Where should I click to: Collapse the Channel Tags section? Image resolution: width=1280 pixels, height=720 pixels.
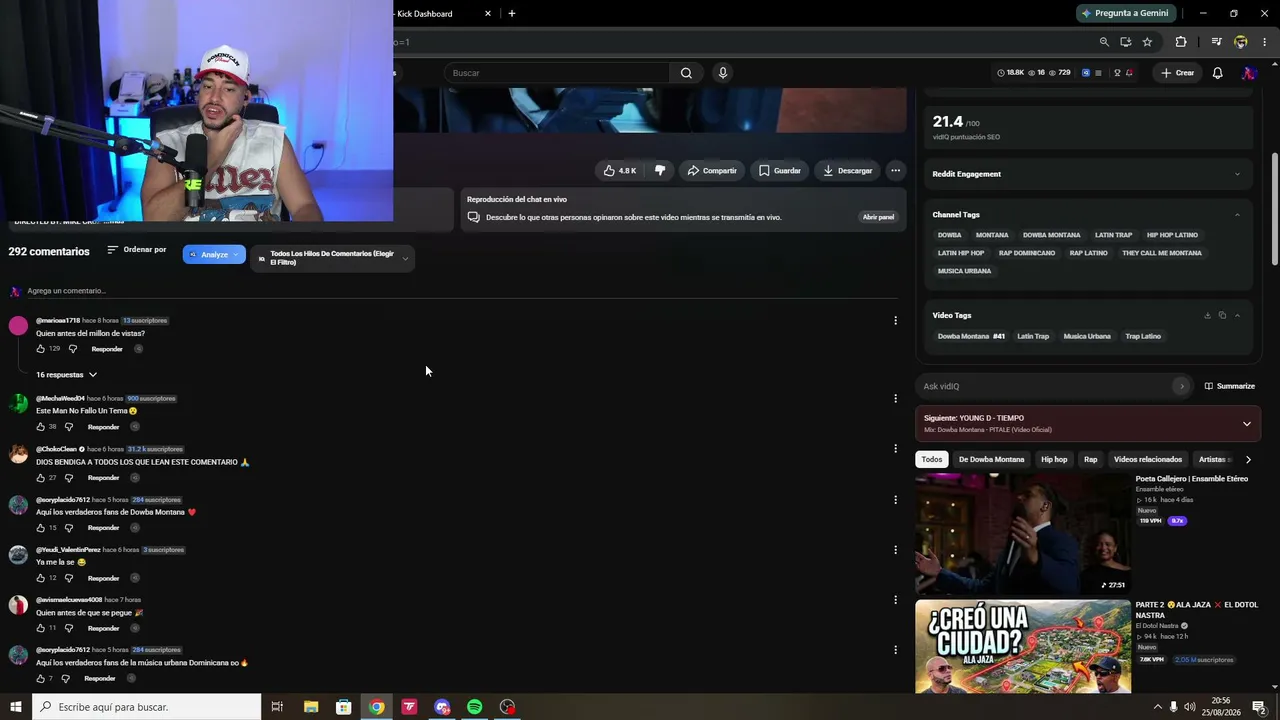coord(1237,215)
